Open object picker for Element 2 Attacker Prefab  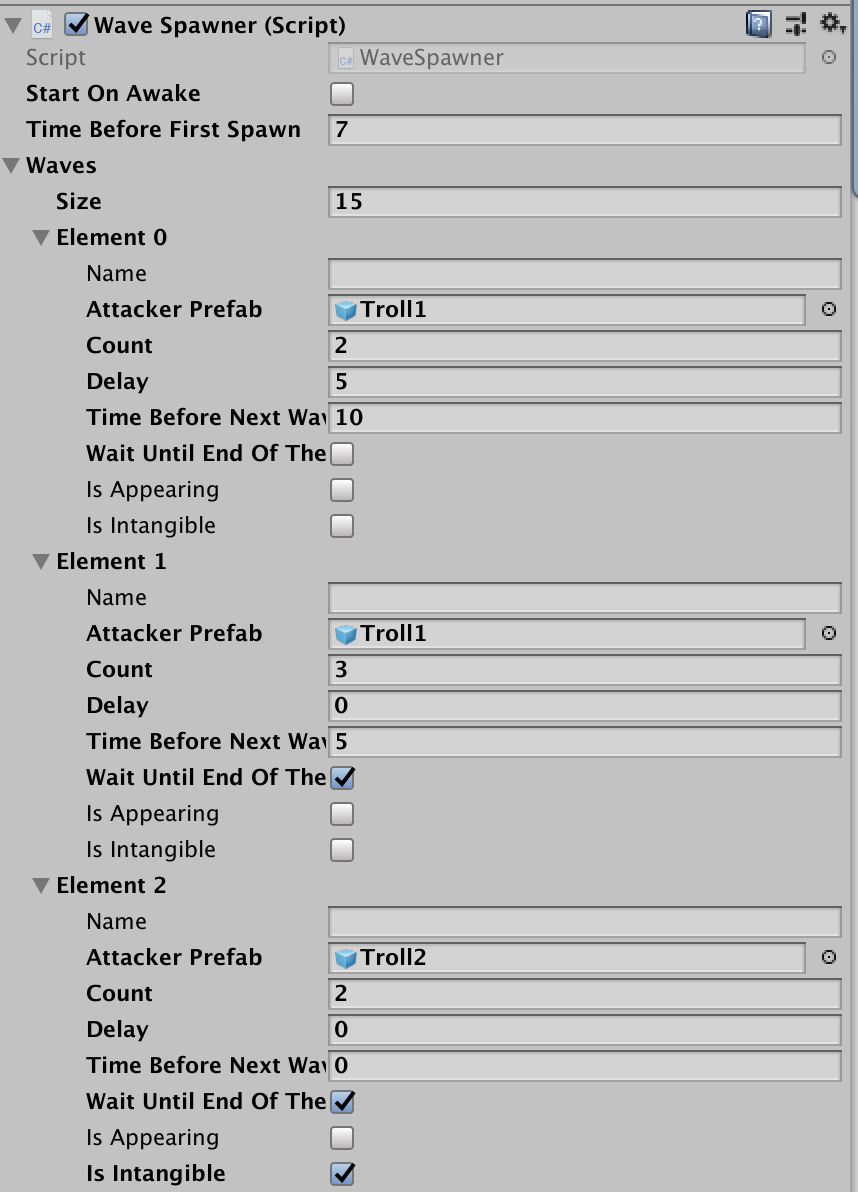(829, 957)
